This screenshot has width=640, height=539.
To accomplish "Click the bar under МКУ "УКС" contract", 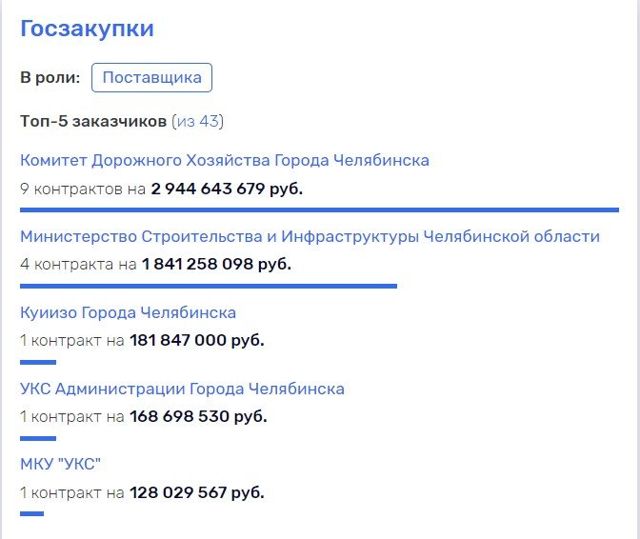I will (32, 513).
